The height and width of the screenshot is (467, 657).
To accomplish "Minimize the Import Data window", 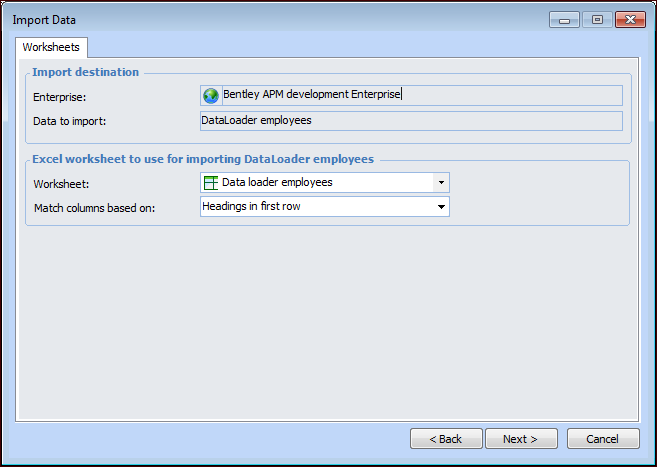I will click(x=564, y=20).
